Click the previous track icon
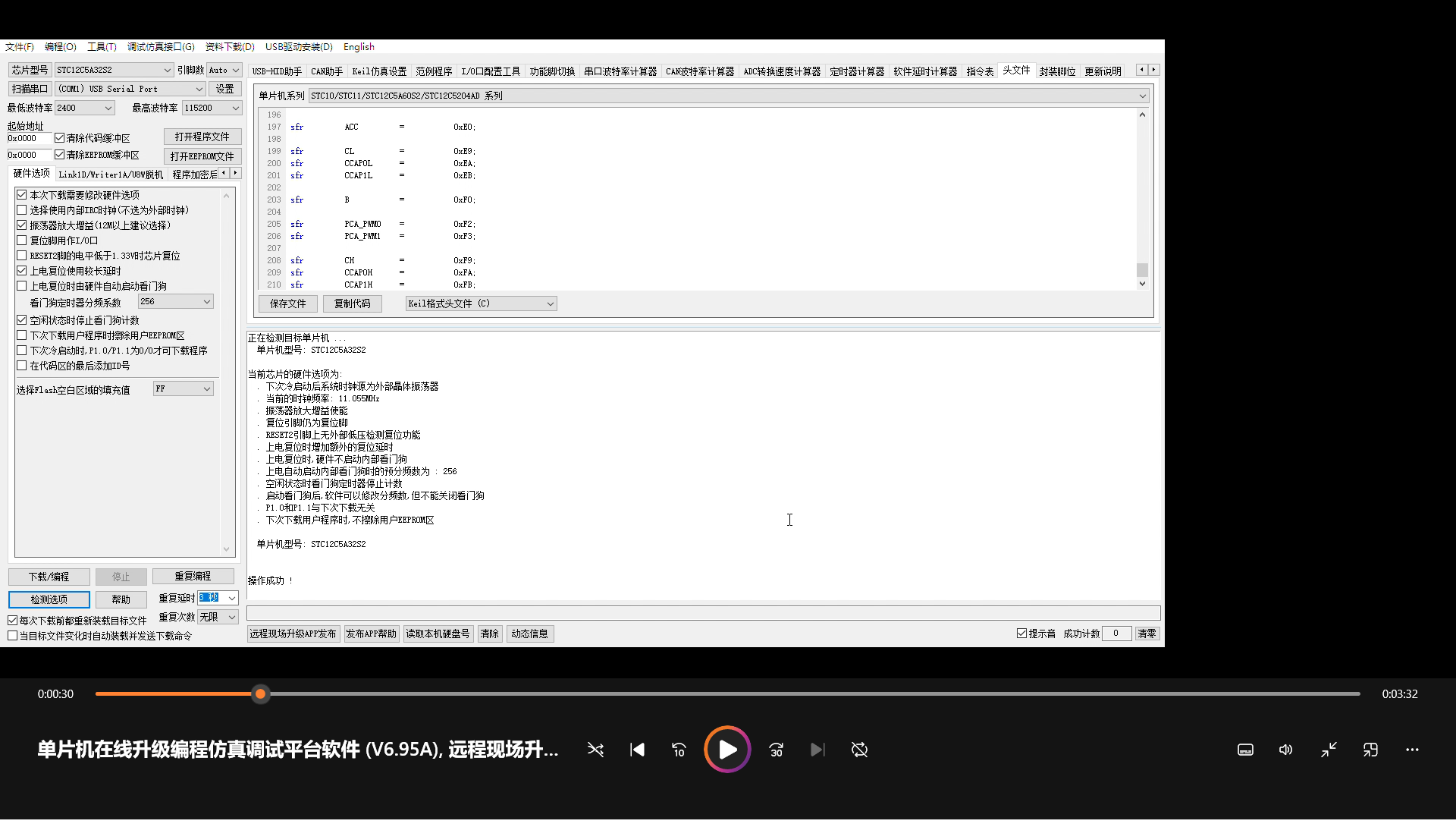The image size is (1456, 827). point(637,750)
